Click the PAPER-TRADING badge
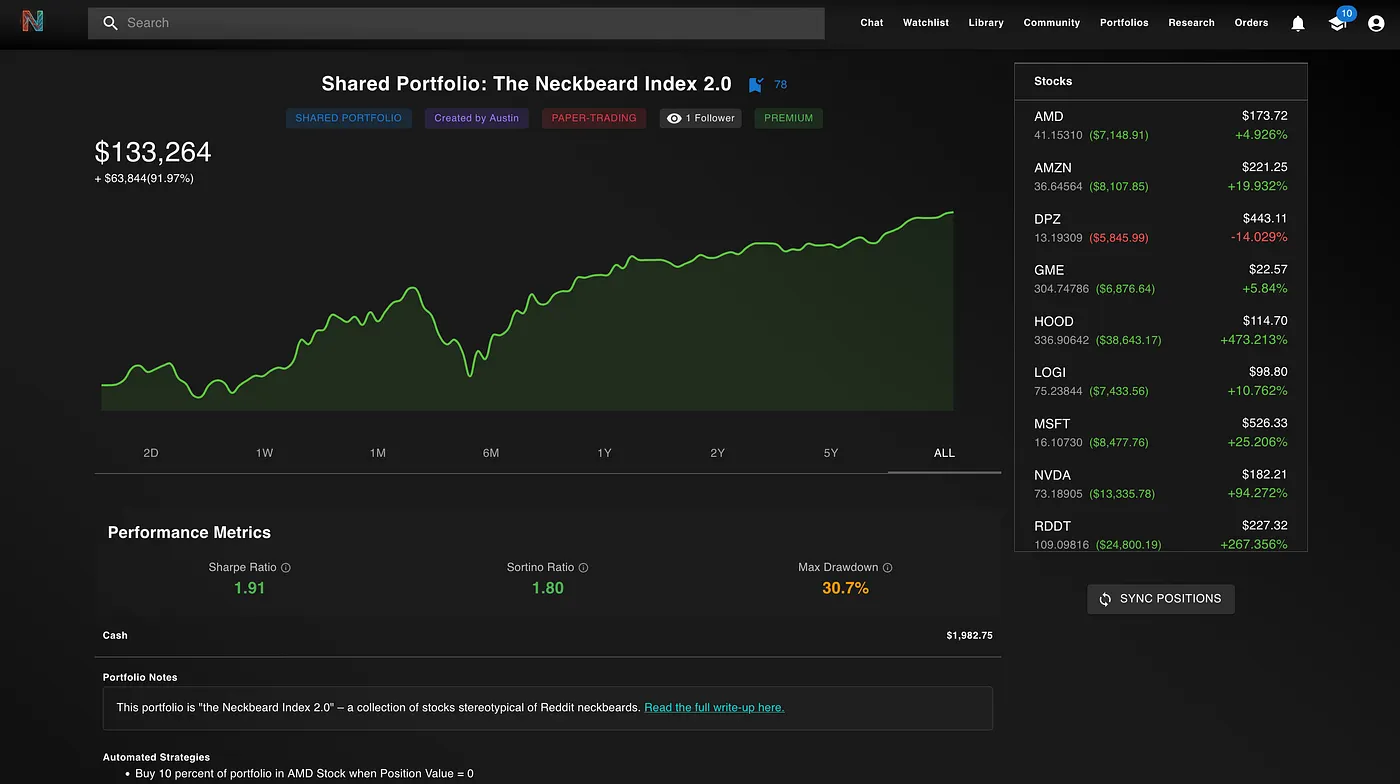 coord(594,118)
